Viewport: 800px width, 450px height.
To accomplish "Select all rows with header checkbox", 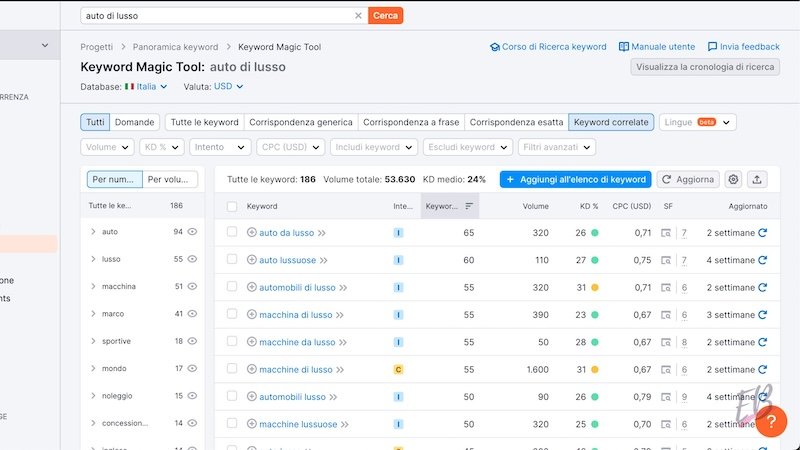I will (x=232, y=207).
